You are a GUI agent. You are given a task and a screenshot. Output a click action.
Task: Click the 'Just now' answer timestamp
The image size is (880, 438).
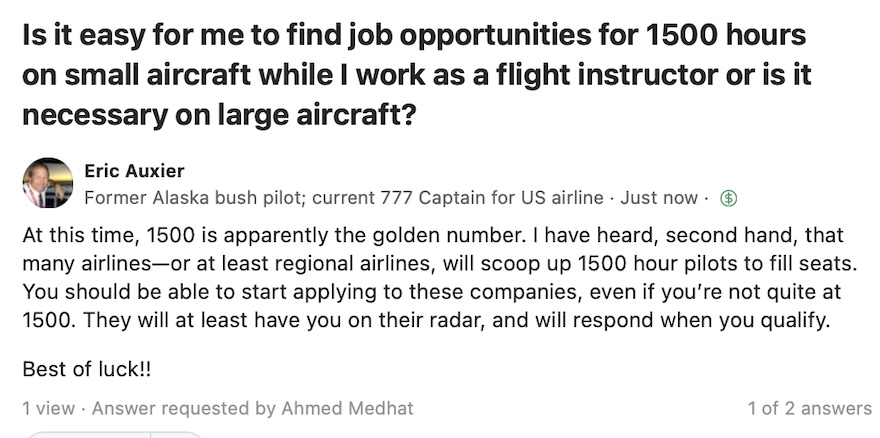tap(659, 198)
